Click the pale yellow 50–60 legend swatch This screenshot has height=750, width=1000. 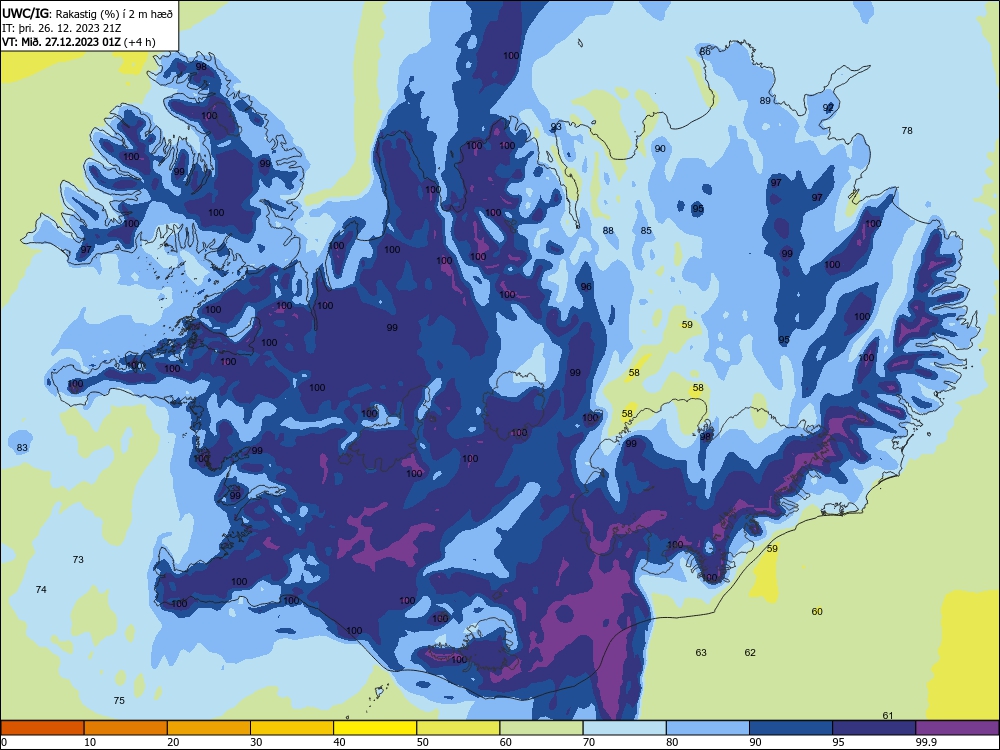pos(459,728)
